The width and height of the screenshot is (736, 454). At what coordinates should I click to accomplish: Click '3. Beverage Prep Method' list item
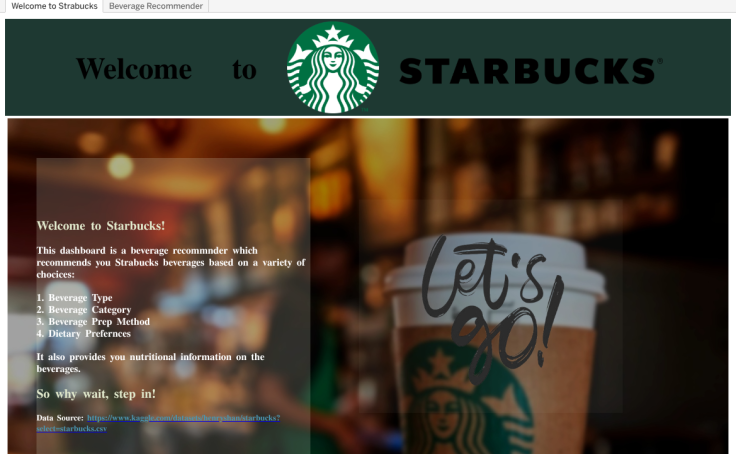coord(93,322)
